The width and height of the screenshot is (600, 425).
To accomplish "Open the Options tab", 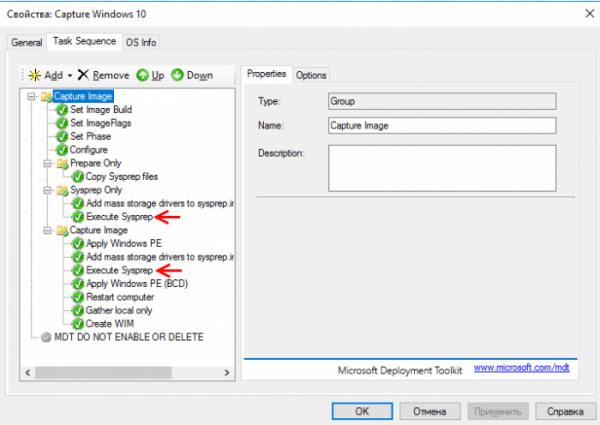I will pos(311,75).
